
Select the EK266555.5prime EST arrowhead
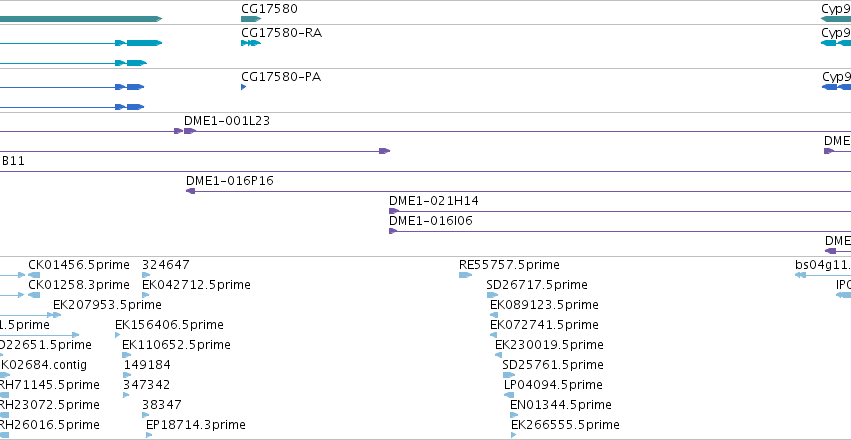tap(514, 435)
